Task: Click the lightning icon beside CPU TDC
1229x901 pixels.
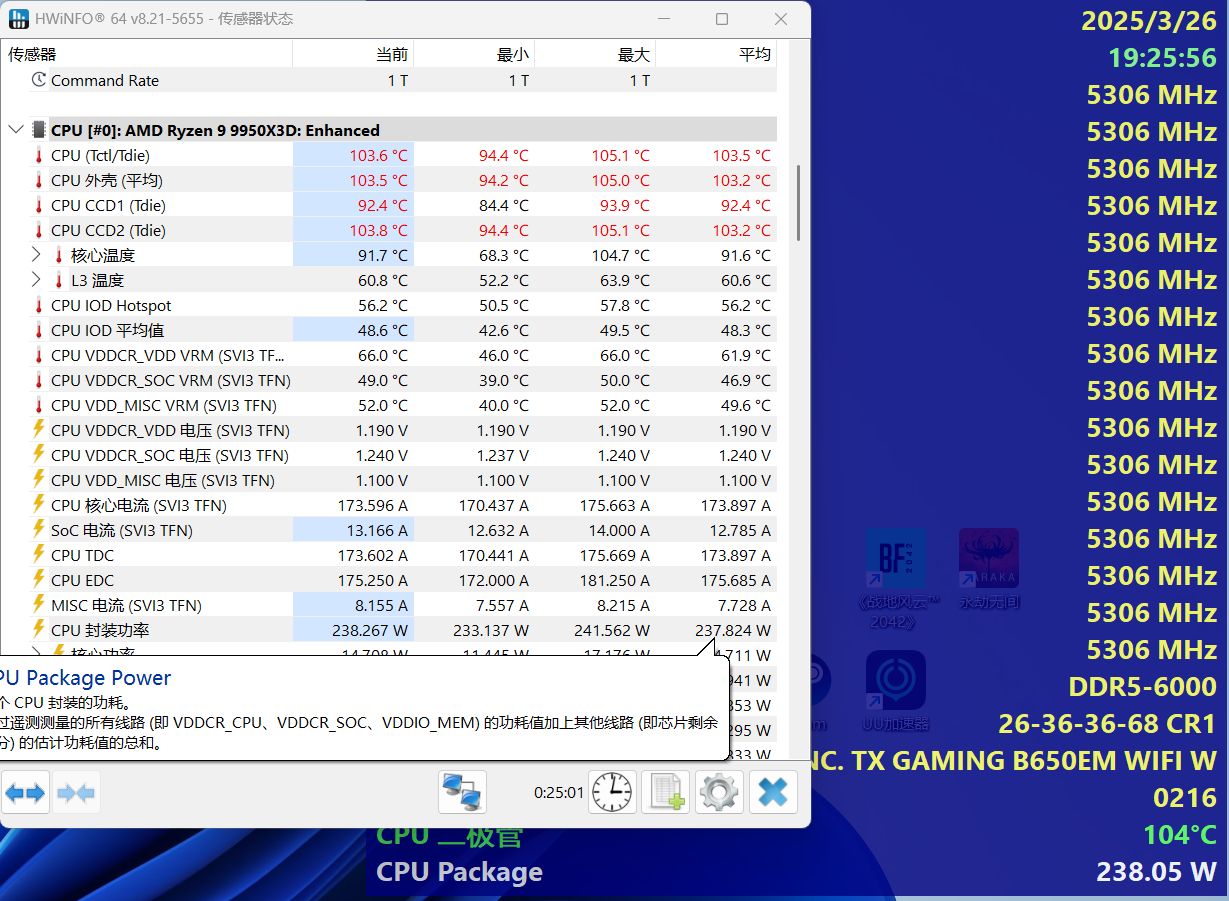Action: (x=37, y=555)
